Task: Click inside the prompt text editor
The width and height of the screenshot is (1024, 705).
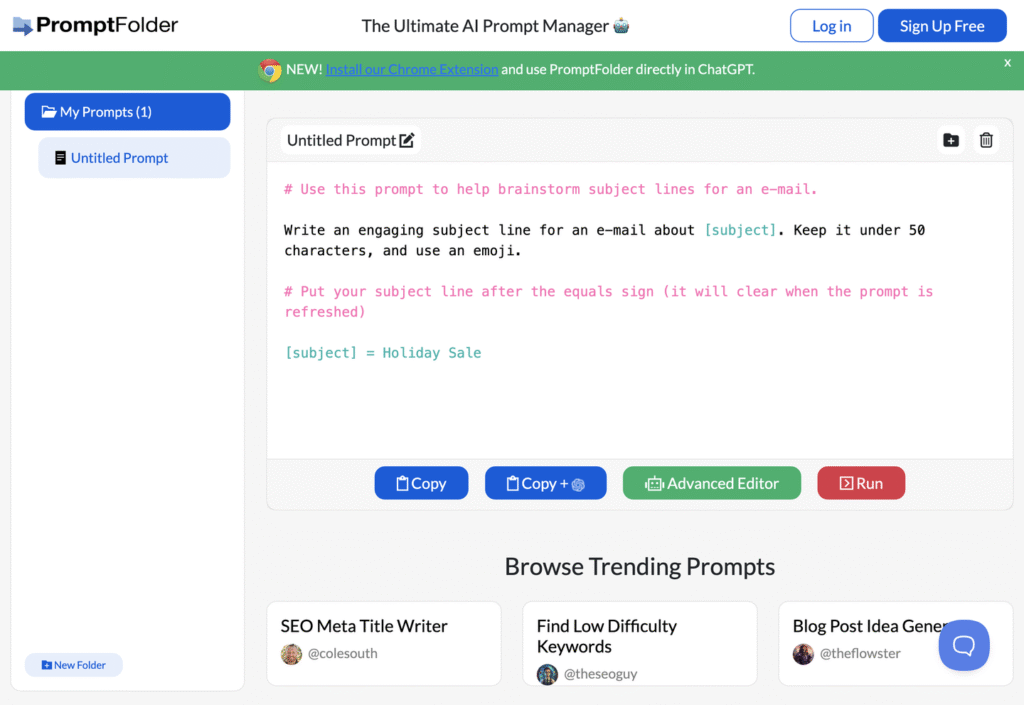Action: tap(639, 310)
